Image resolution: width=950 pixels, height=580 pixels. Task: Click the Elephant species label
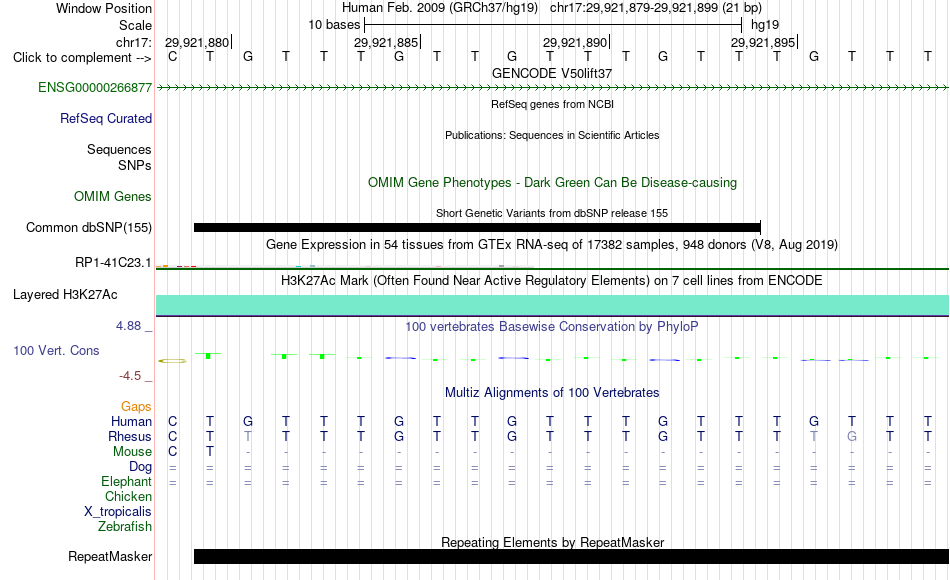[127, 482]
